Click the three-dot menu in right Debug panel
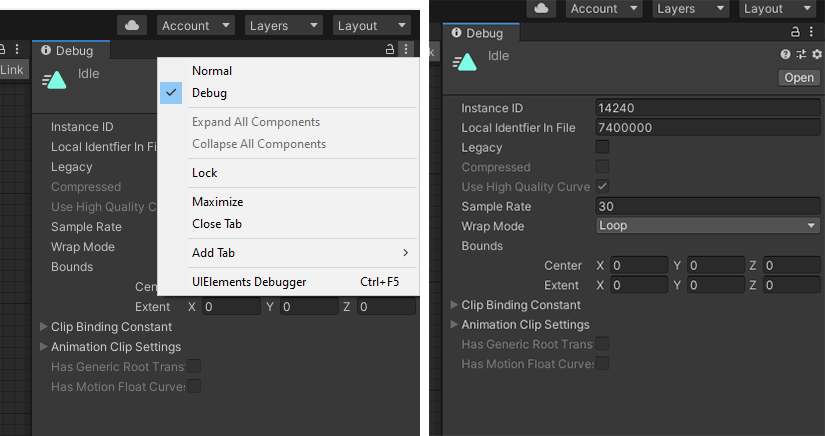The width and height of the screenshot is (825, 436). (x=811, y=33)
